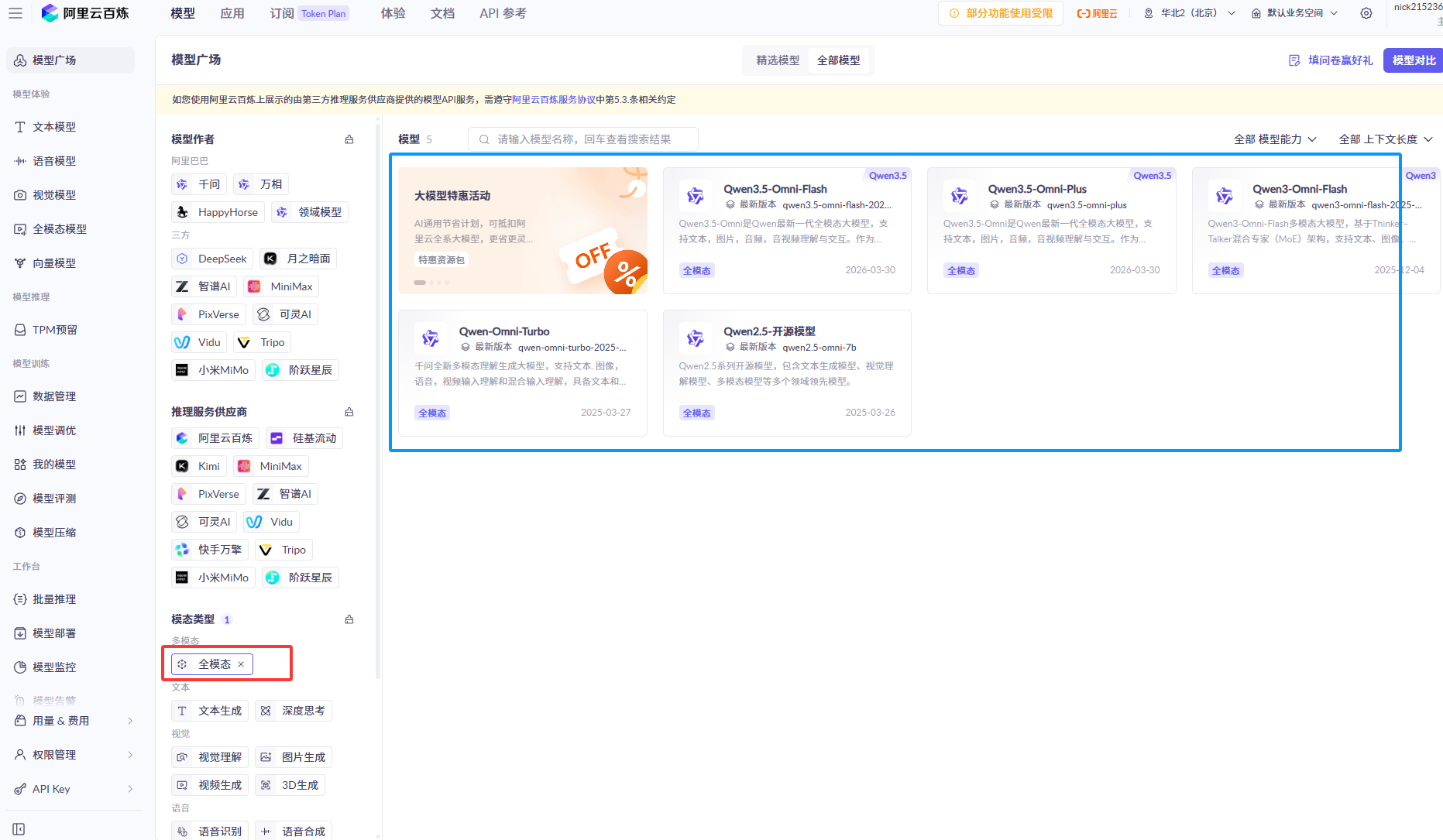Open the 阿里云百炼服务协议 link
Viewport: 1443px width, 840px height.
(554, 100)
